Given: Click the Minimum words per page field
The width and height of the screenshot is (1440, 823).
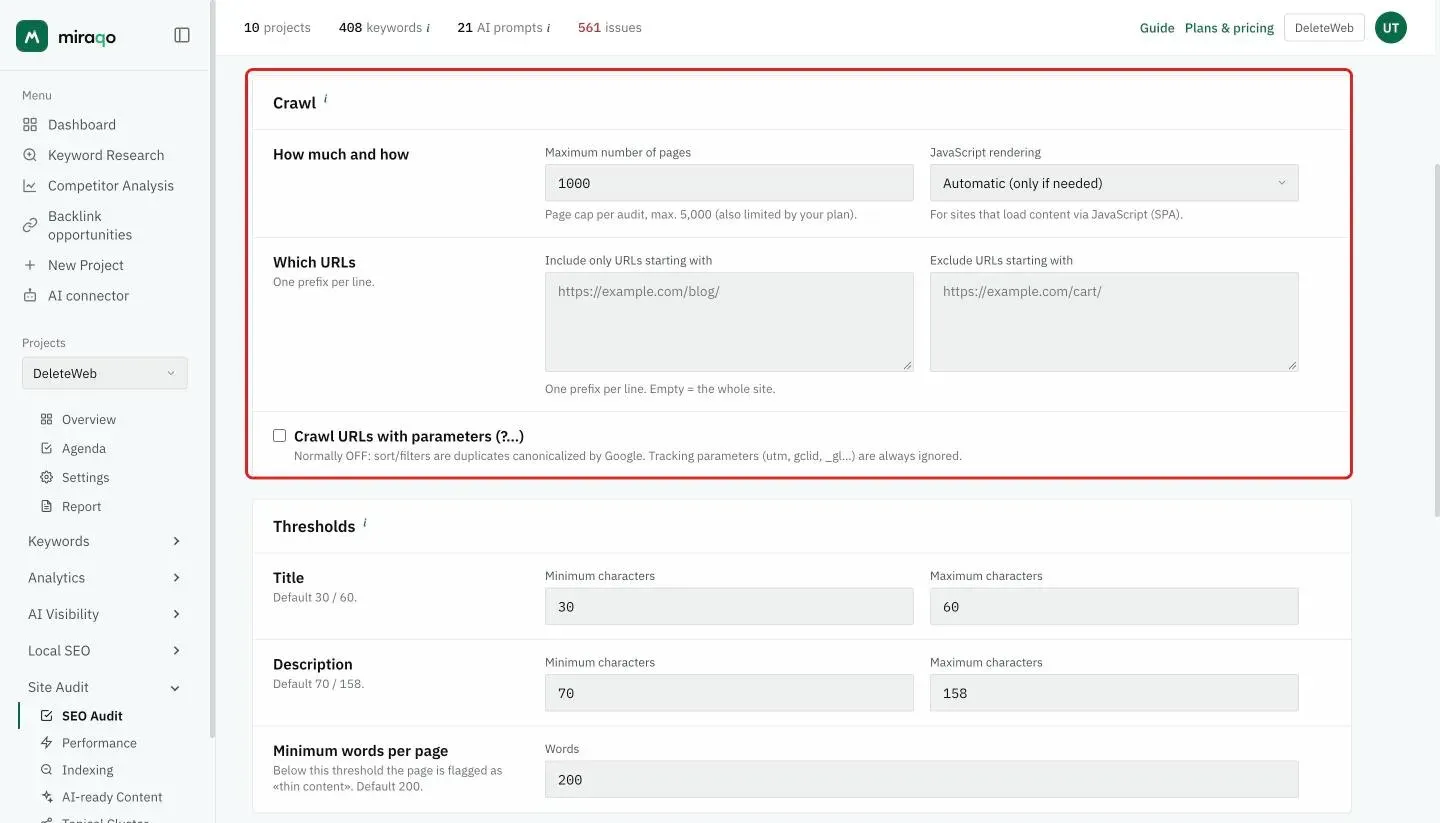Looking at the screenshot, I should (921, 780).
